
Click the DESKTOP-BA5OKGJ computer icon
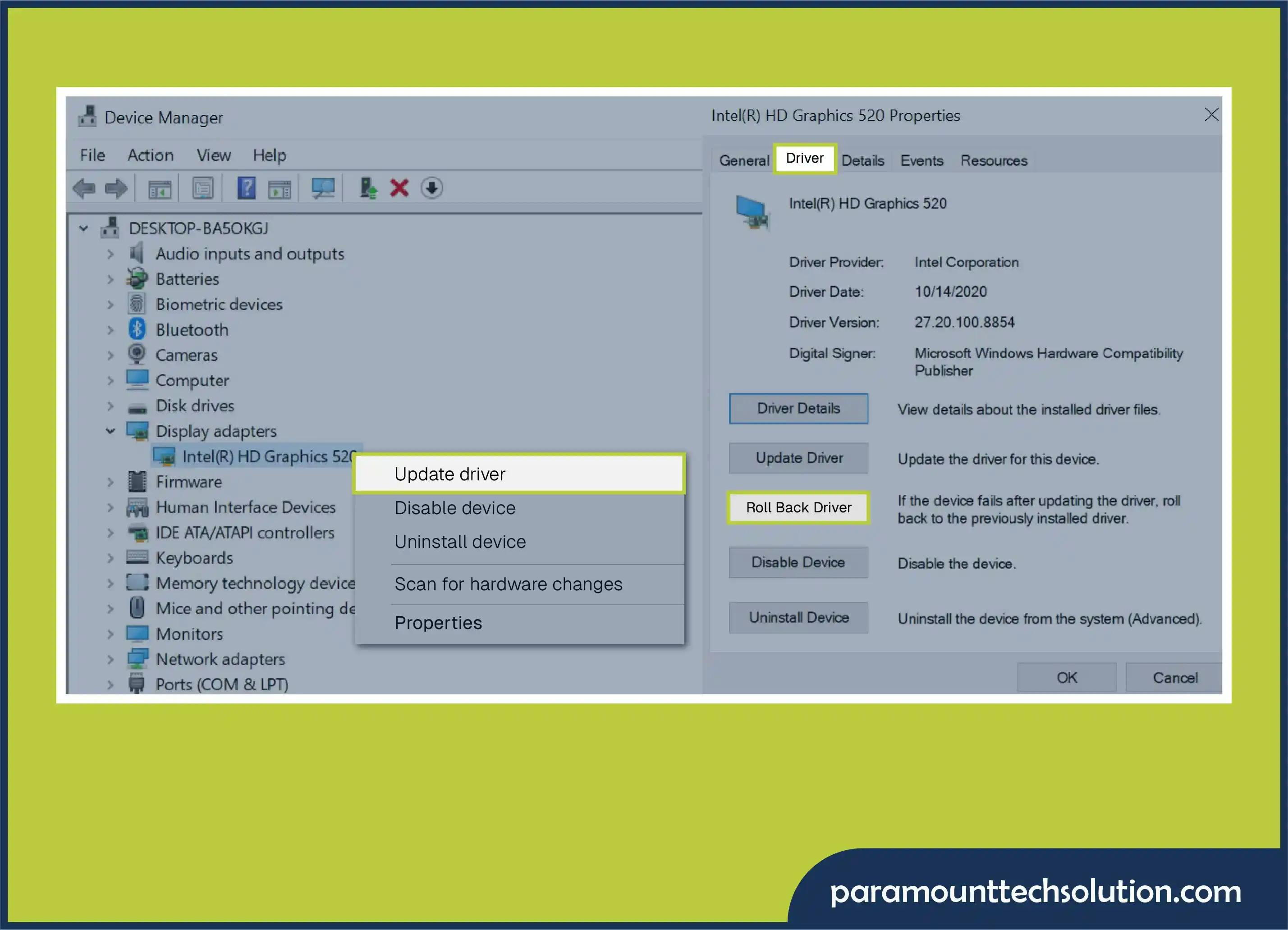coord(110,228)
